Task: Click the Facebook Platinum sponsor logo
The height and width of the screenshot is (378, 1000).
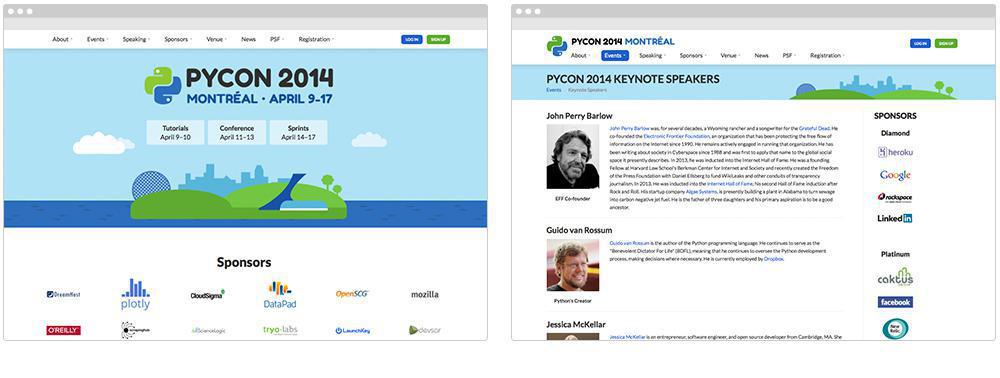Action: (x=895, y=302)
